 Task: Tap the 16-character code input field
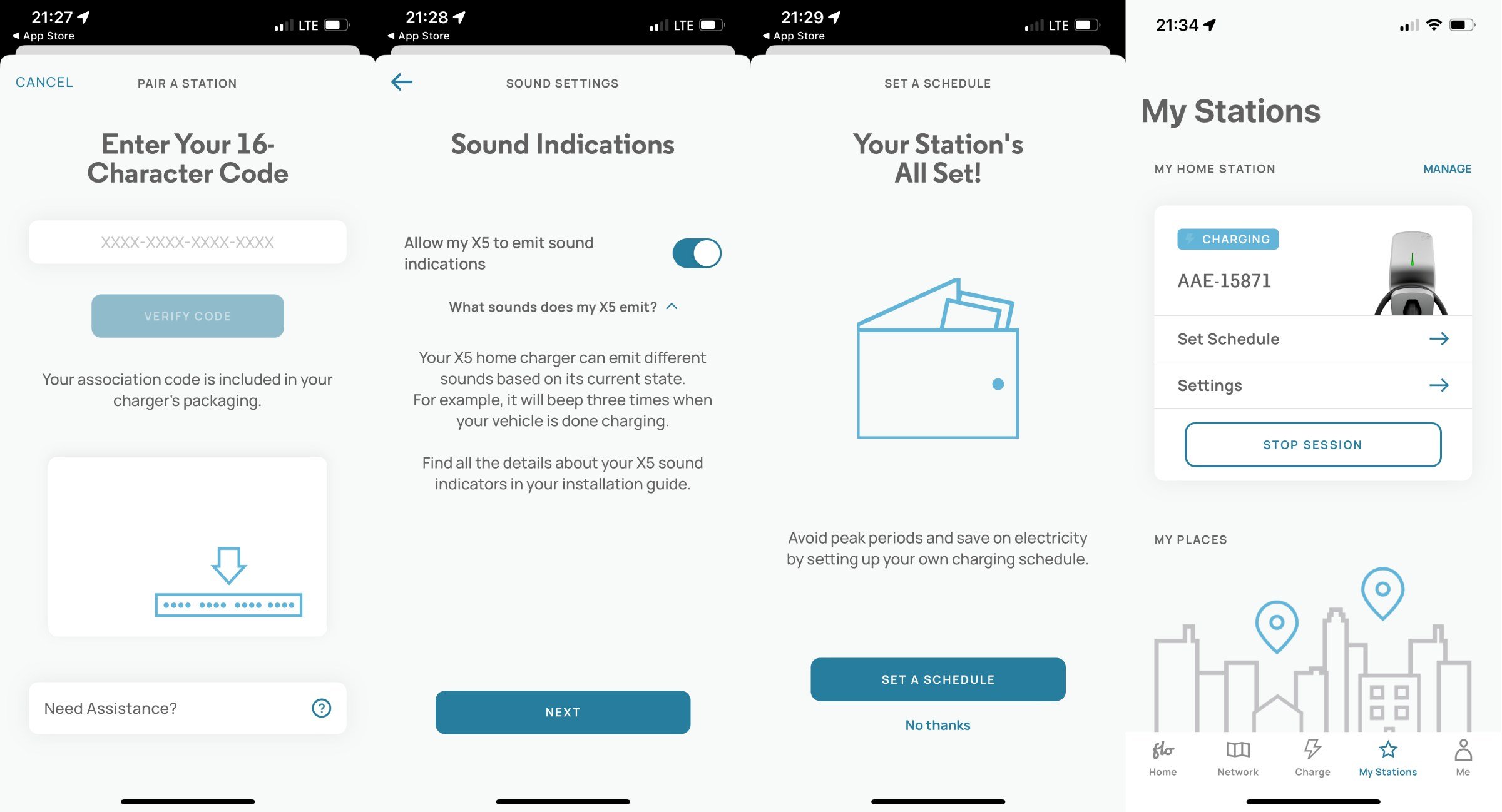pos(187,241)
